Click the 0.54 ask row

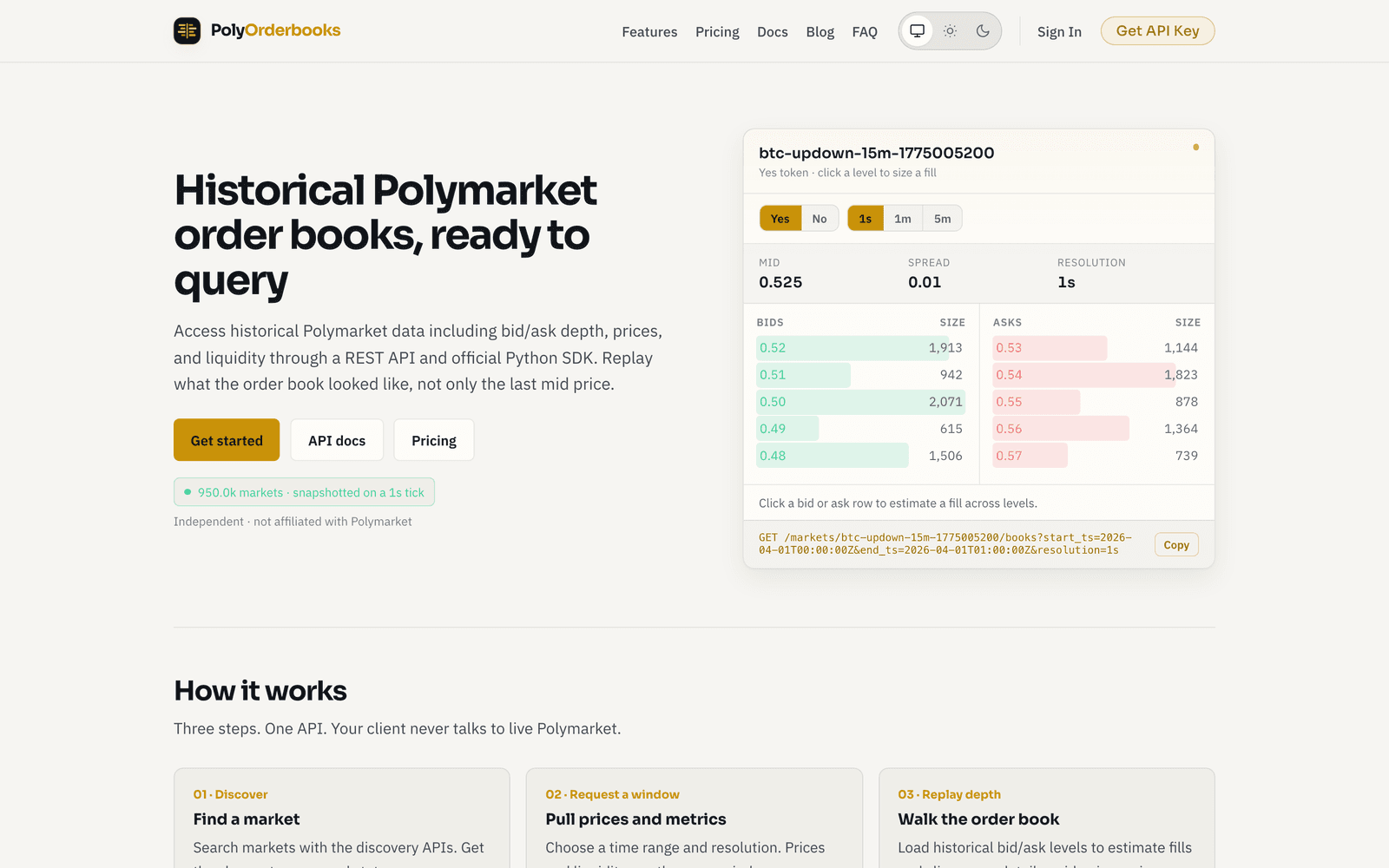(x=1096, y=375)
